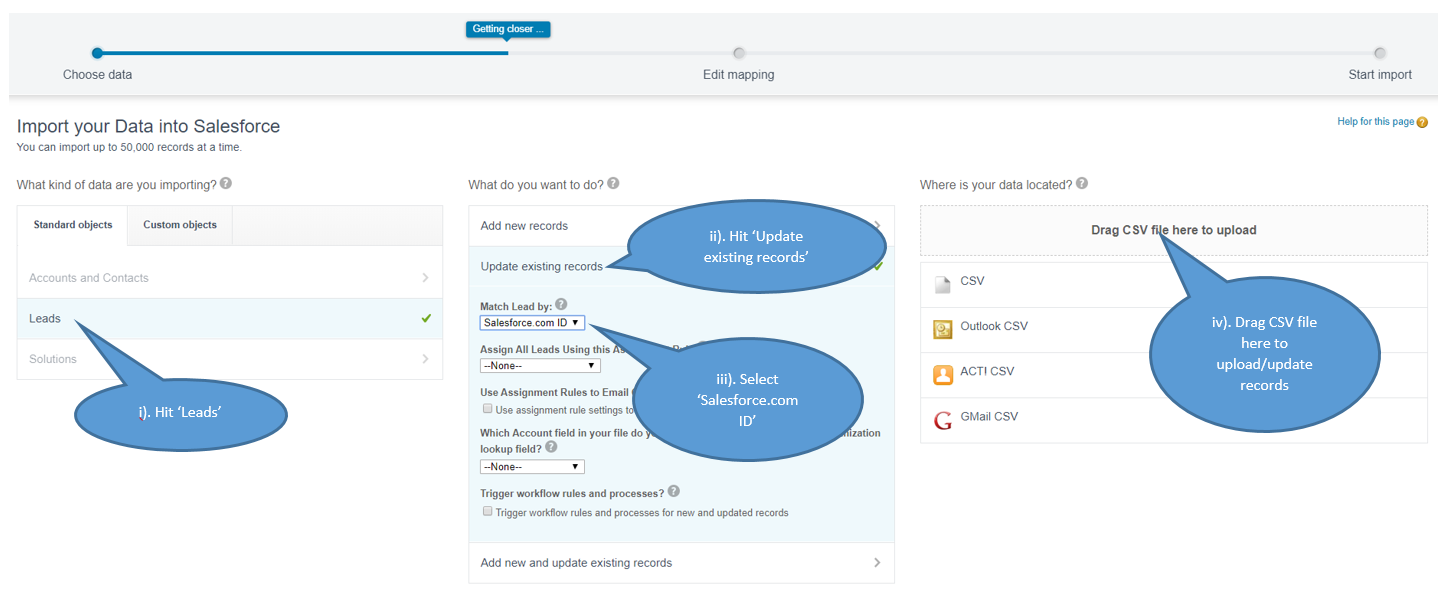Select the GMail CSV icon

pos(942,420)
